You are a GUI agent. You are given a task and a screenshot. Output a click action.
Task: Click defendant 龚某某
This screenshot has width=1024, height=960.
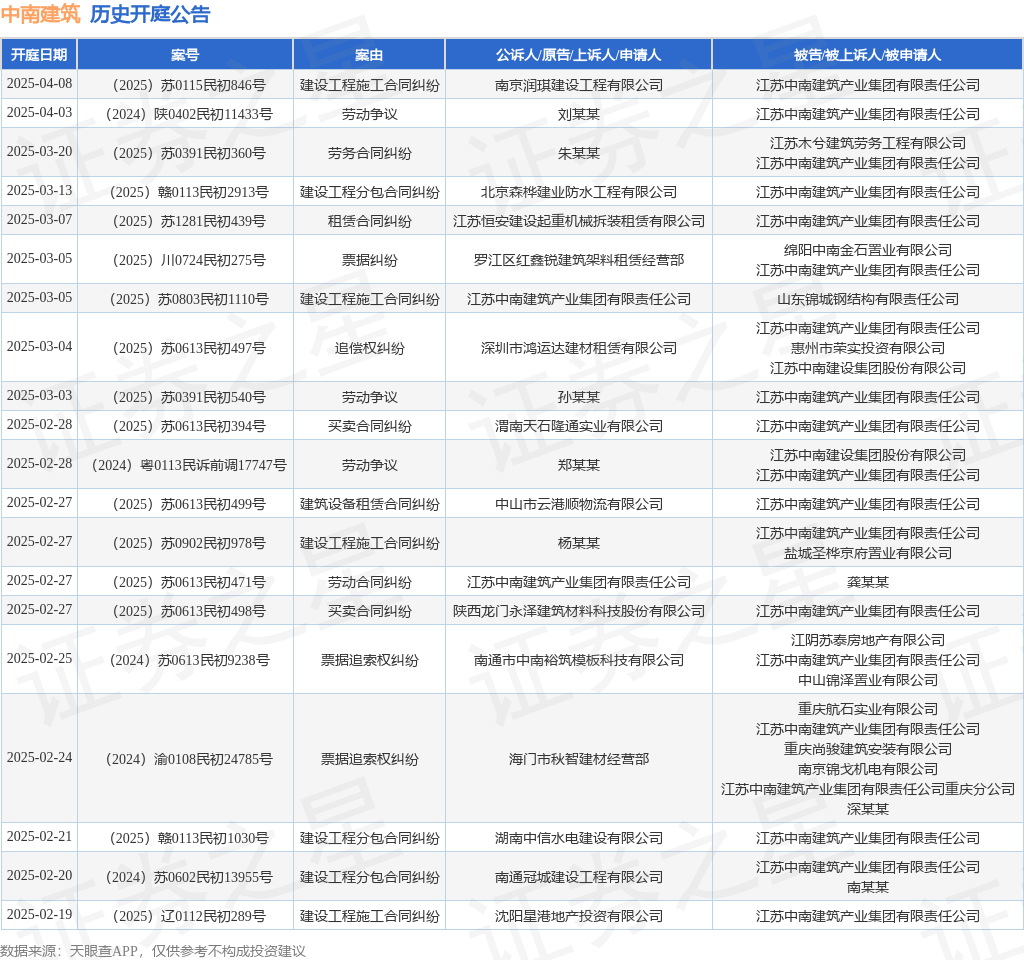point(867,583)
